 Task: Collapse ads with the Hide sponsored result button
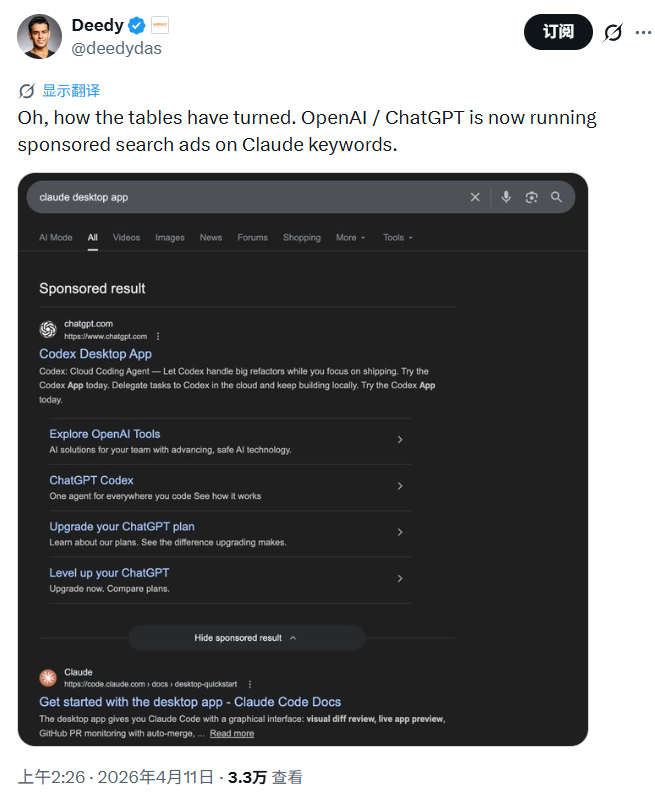246,638
